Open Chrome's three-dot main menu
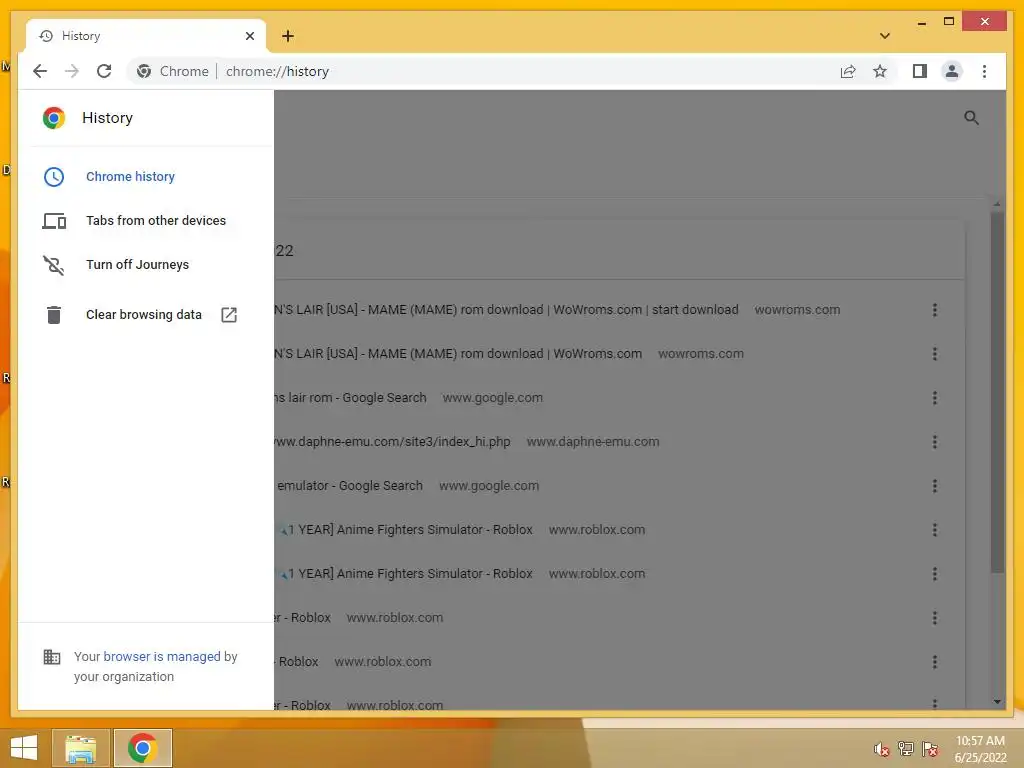 point(984,71)
